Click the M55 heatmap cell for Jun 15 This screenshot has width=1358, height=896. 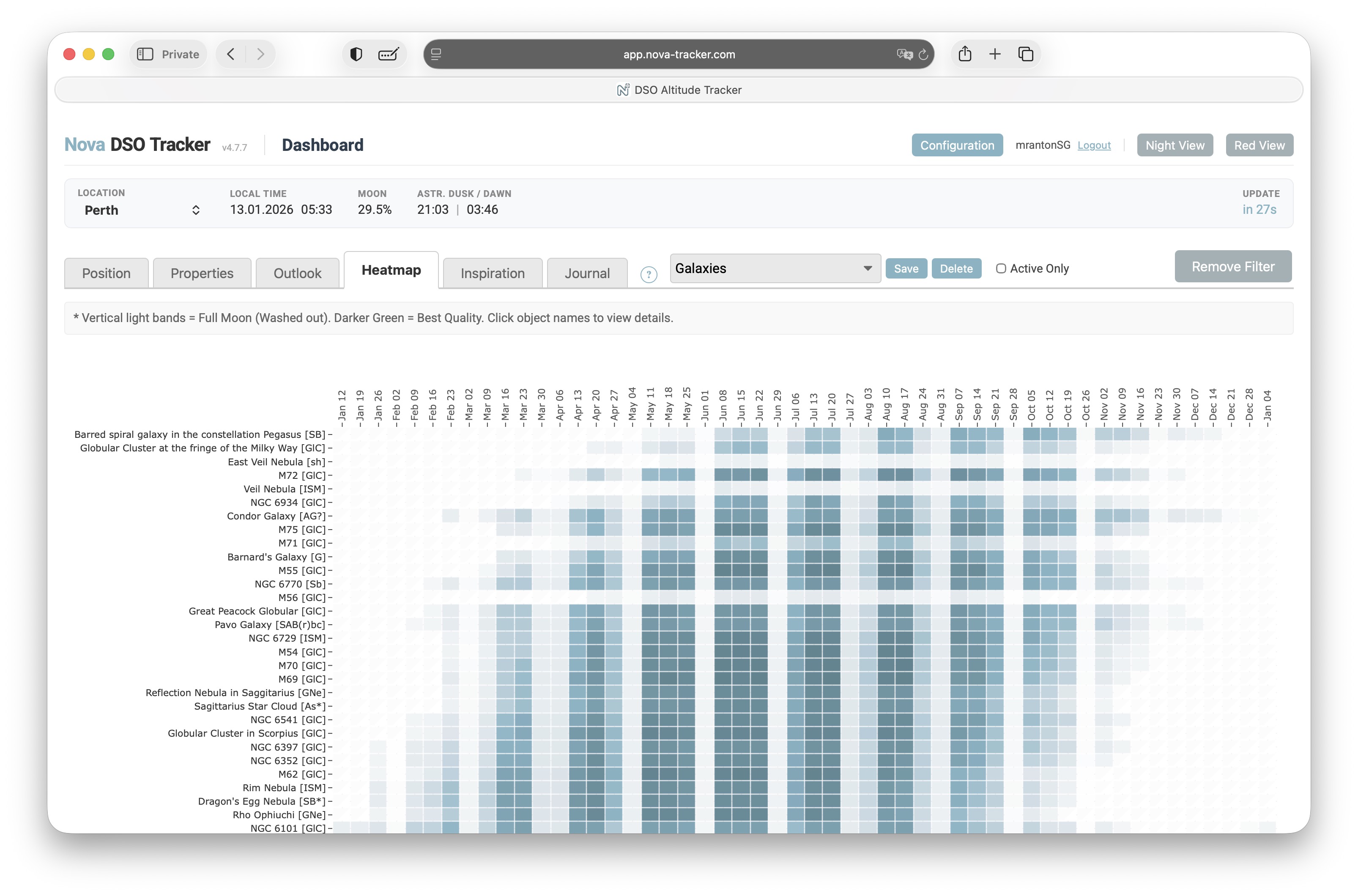741,570
